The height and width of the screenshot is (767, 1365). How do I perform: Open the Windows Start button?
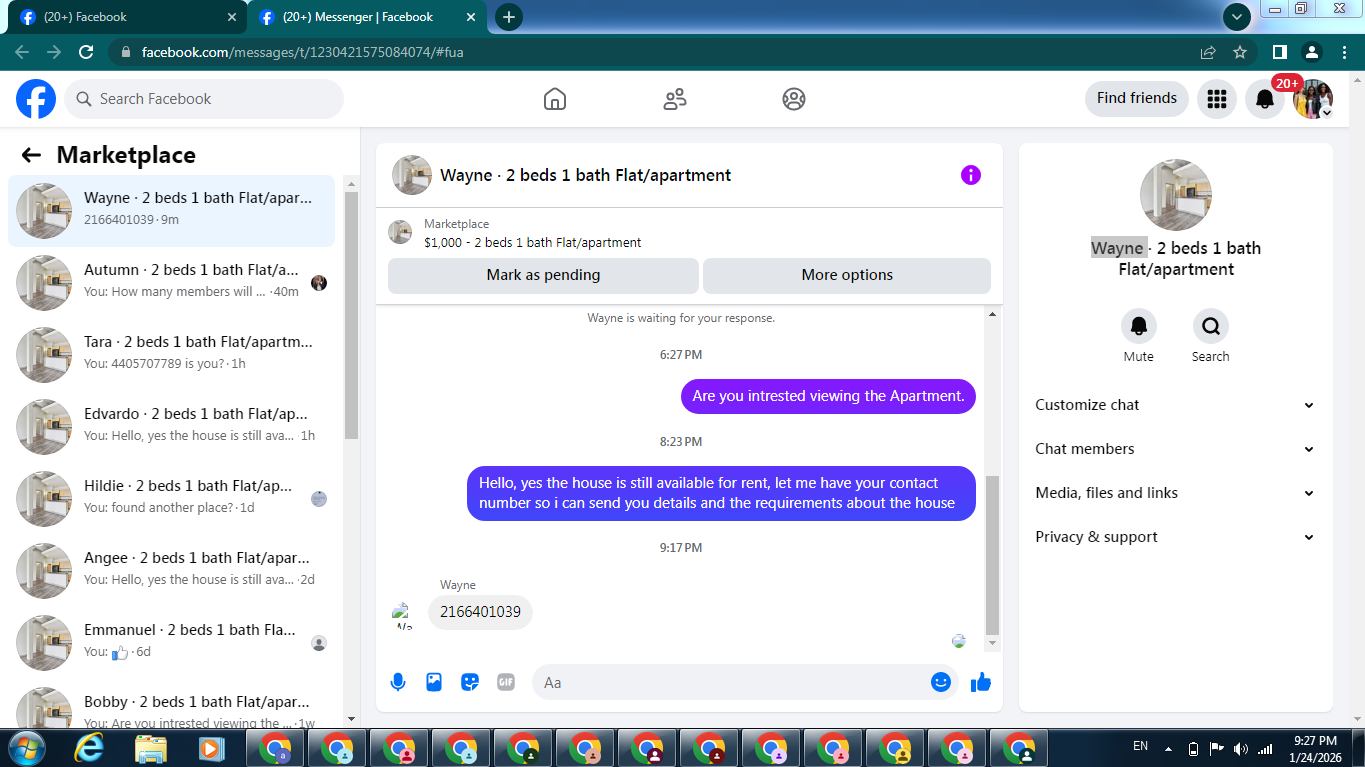coord(25,748)
